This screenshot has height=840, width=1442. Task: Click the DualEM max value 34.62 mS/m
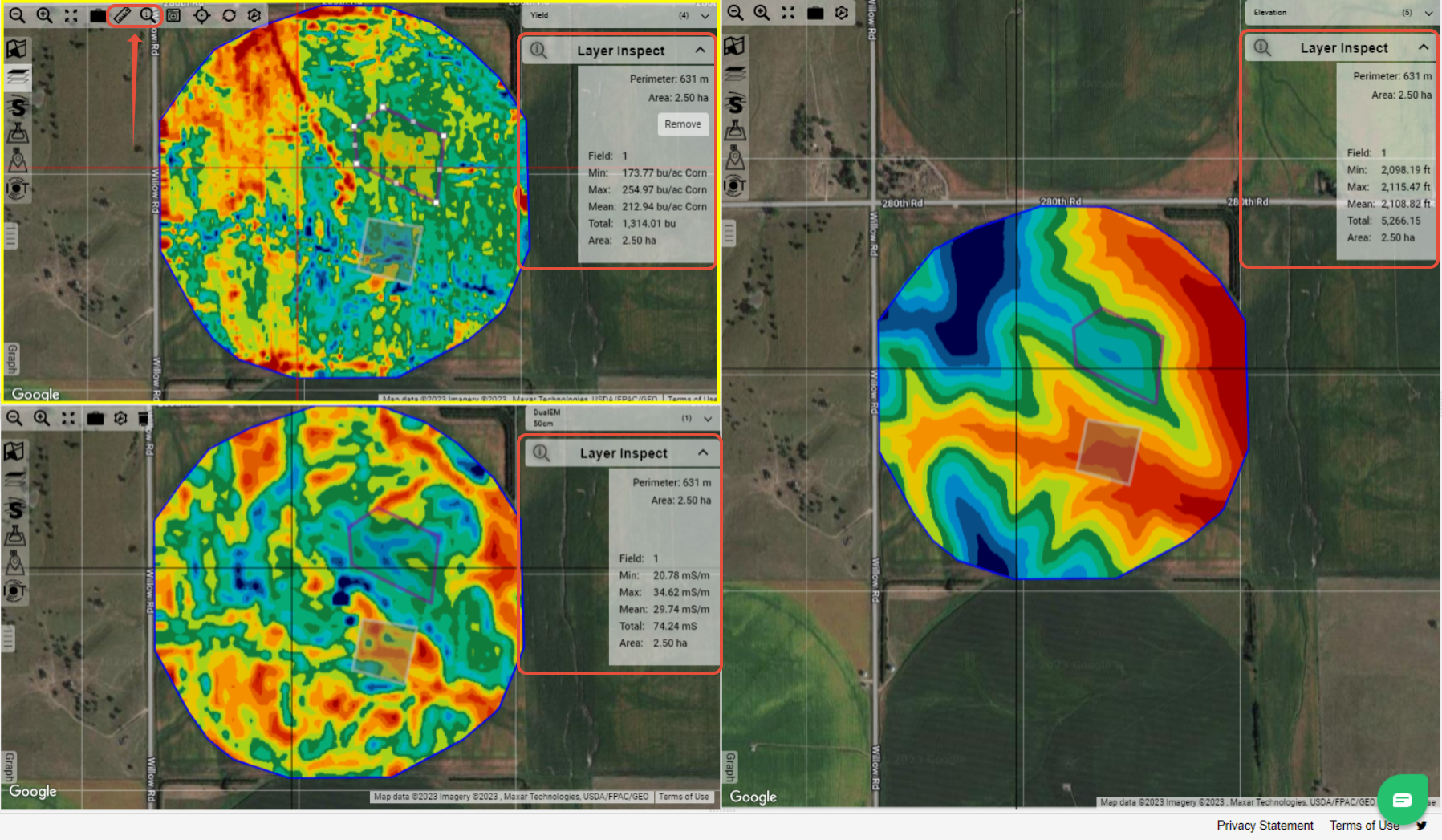coord(681,592)
